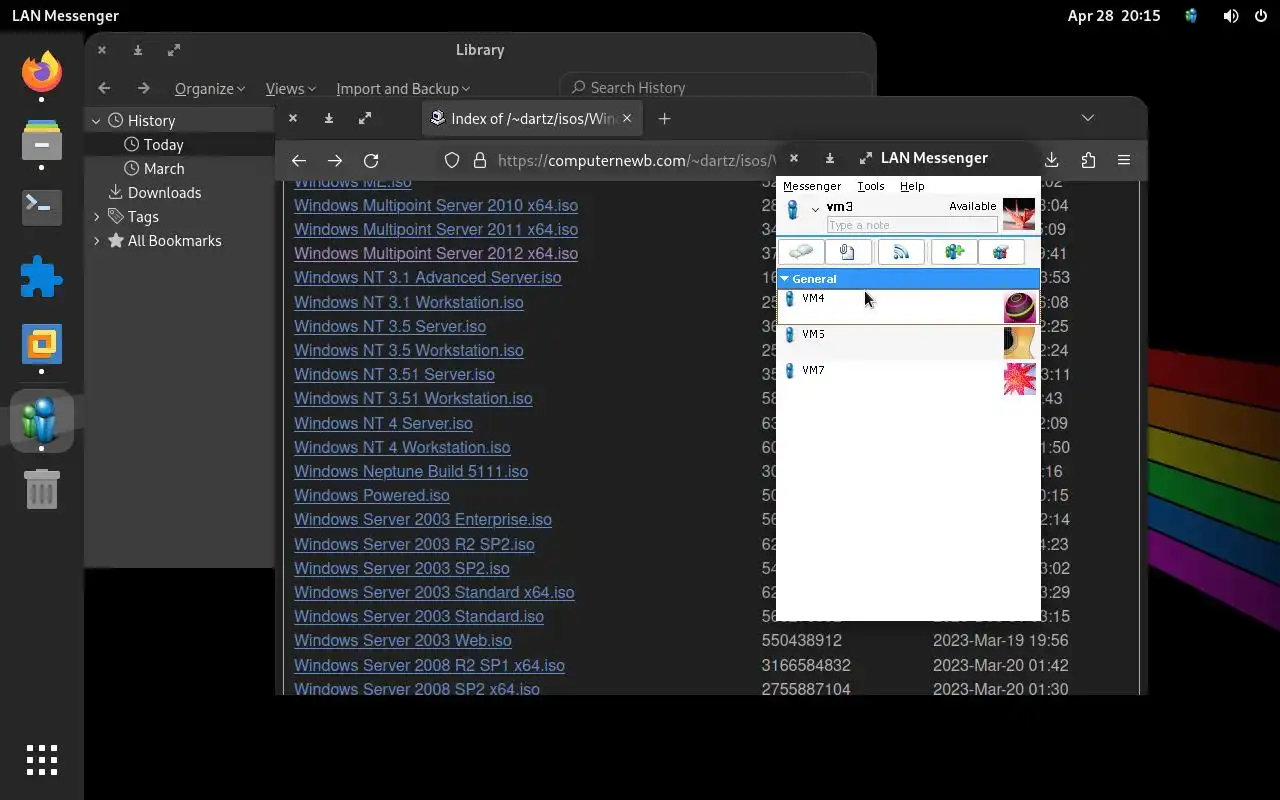Start a conversation using the chat bubbles icon
The height and width of the screenshot is (800, 1280).
(801, 252)
